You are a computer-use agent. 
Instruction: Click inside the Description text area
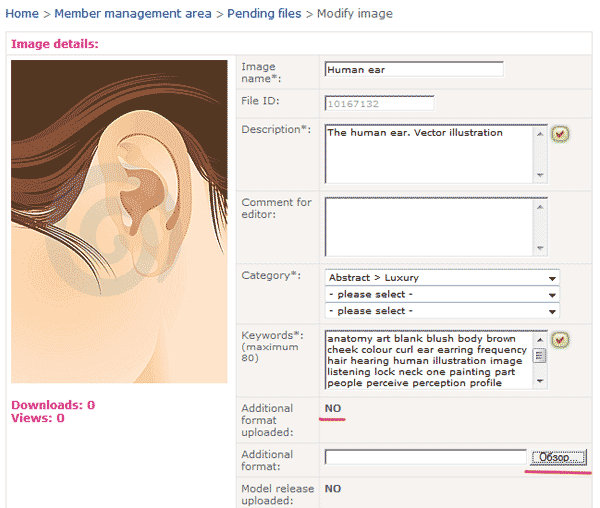[430, 153]
